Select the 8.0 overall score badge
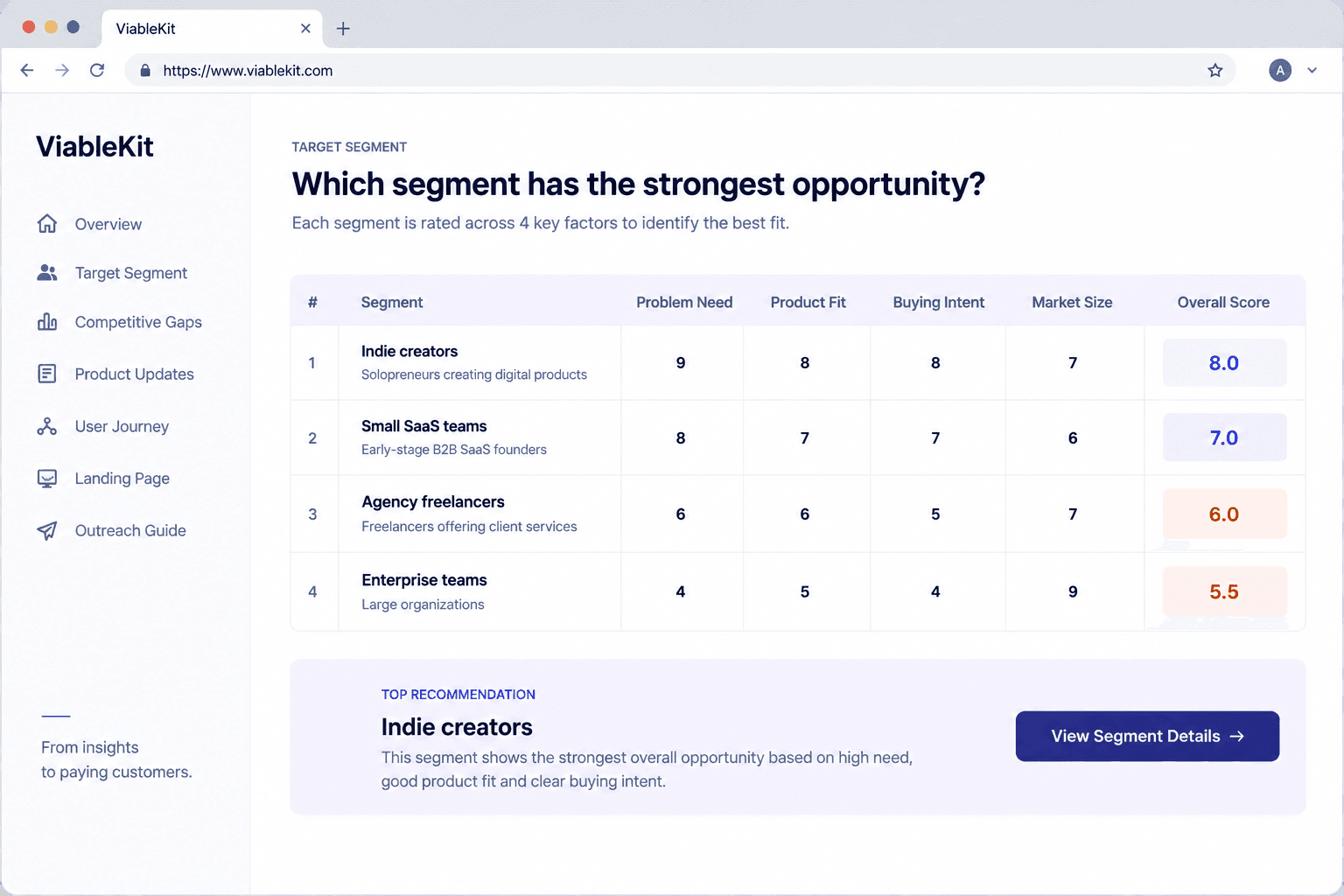The height and width of the screenshot is (896, 1344). [x=1224, y=362]
